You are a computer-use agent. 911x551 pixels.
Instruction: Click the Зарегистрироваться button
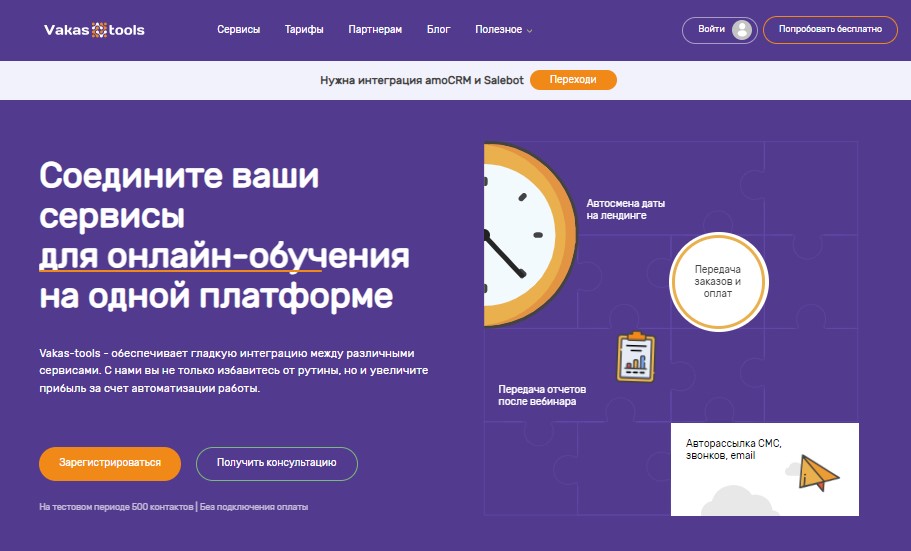coord(110,463)
